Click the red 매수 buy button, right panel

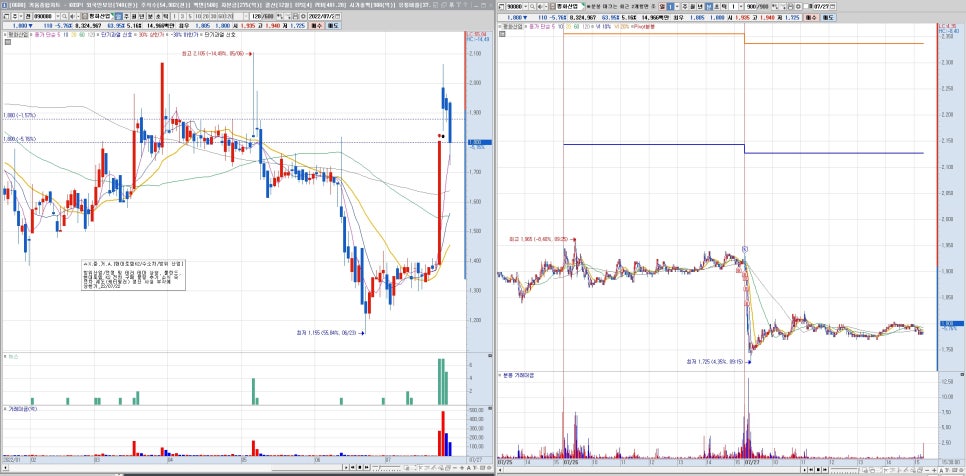pyautogui.click(x=811, y=17)
